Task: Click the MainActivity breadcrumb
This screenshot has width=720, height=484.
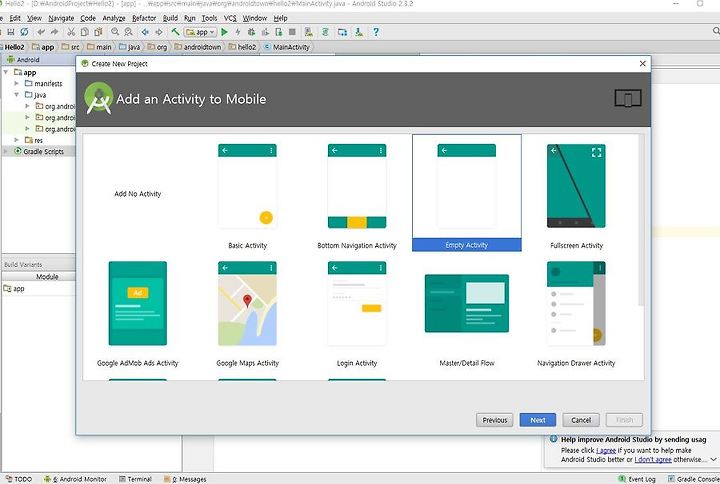Action: pyautogui.click(x=287, y=47)
